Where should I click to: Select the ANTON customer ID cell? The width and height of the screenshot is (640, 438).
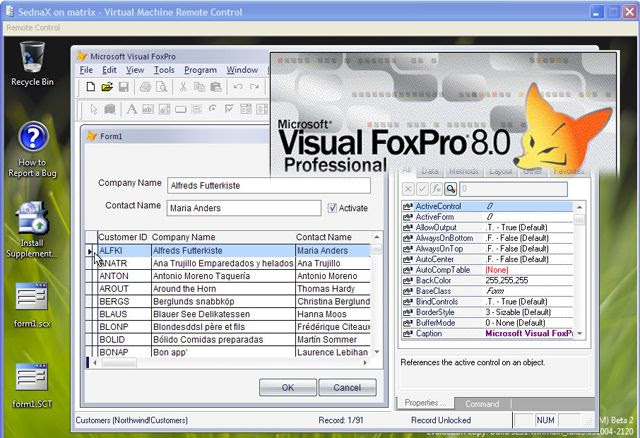(124, 276)
